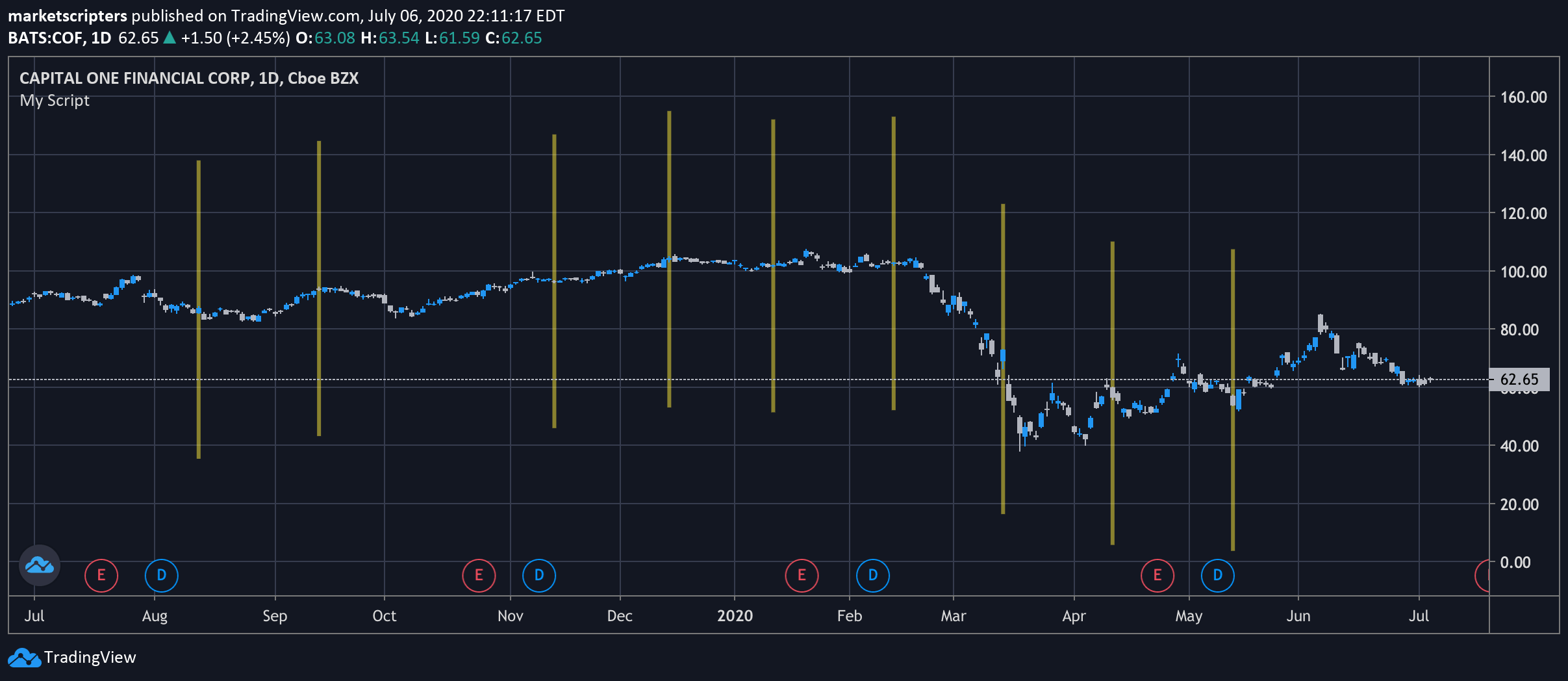The height and width of the screenshot is (681, 1568).
Task: Click the closing price value in the legend
Action: point(521,38)
